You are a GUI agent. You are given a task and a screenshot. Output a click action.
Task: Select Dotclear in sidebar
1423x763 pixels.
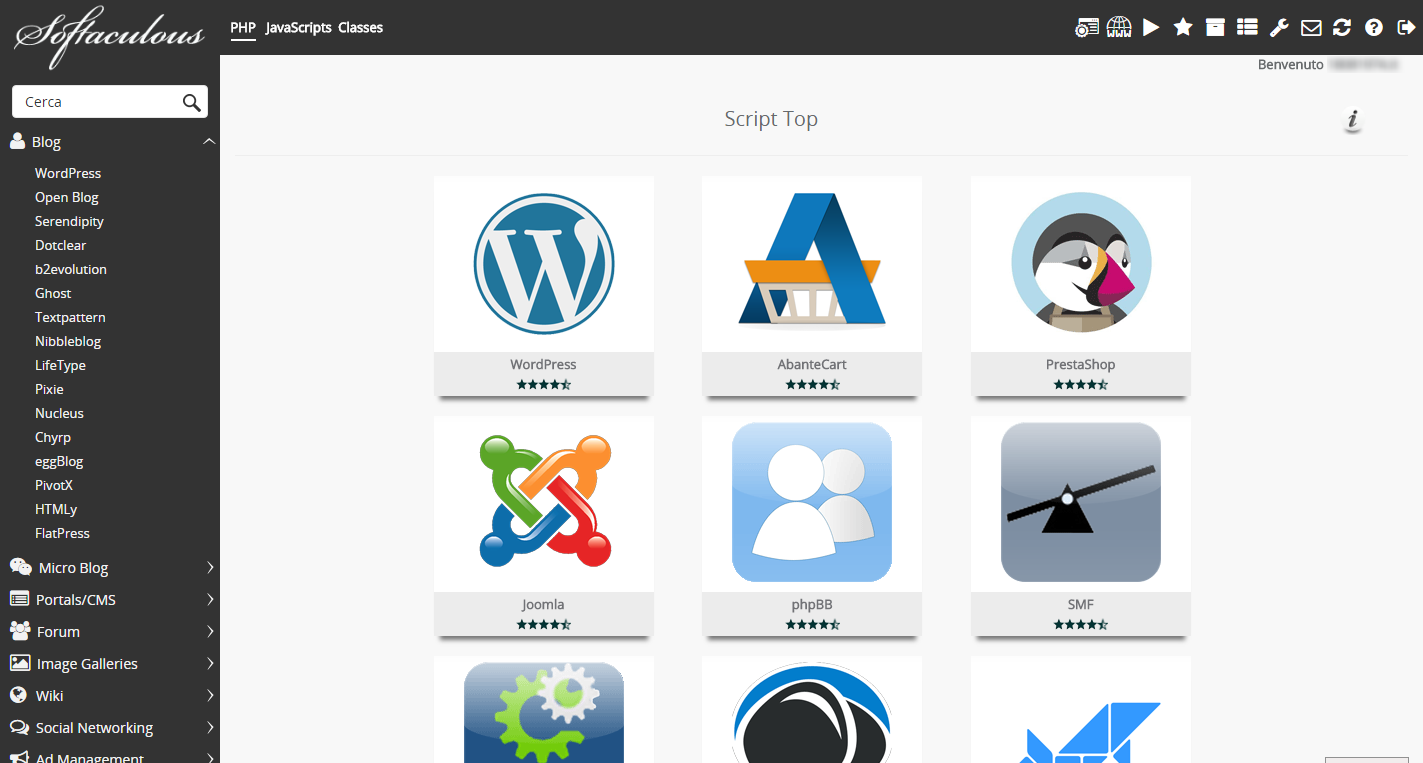(x=61, y=245)
